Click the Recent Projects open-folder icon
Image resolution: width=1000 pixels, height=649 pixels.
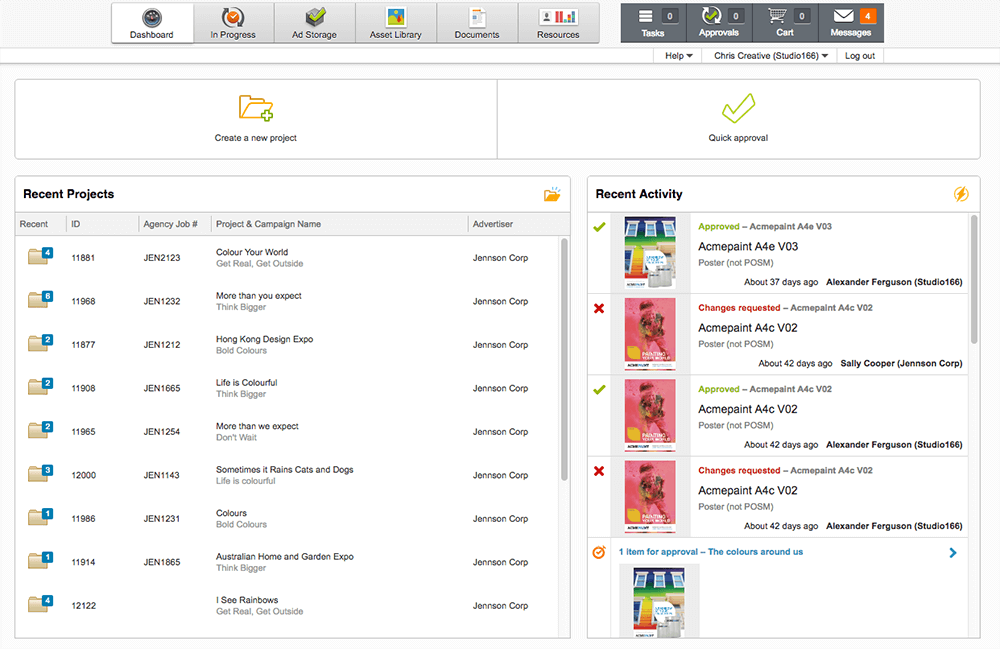pos(552,194)
